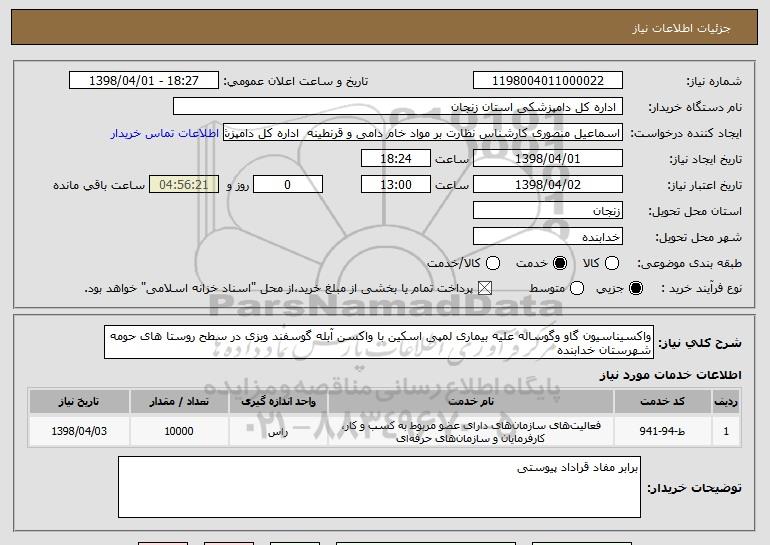This screenshot has height=545, width=770.
Task: Click the request creator name field
Action: 423,133
